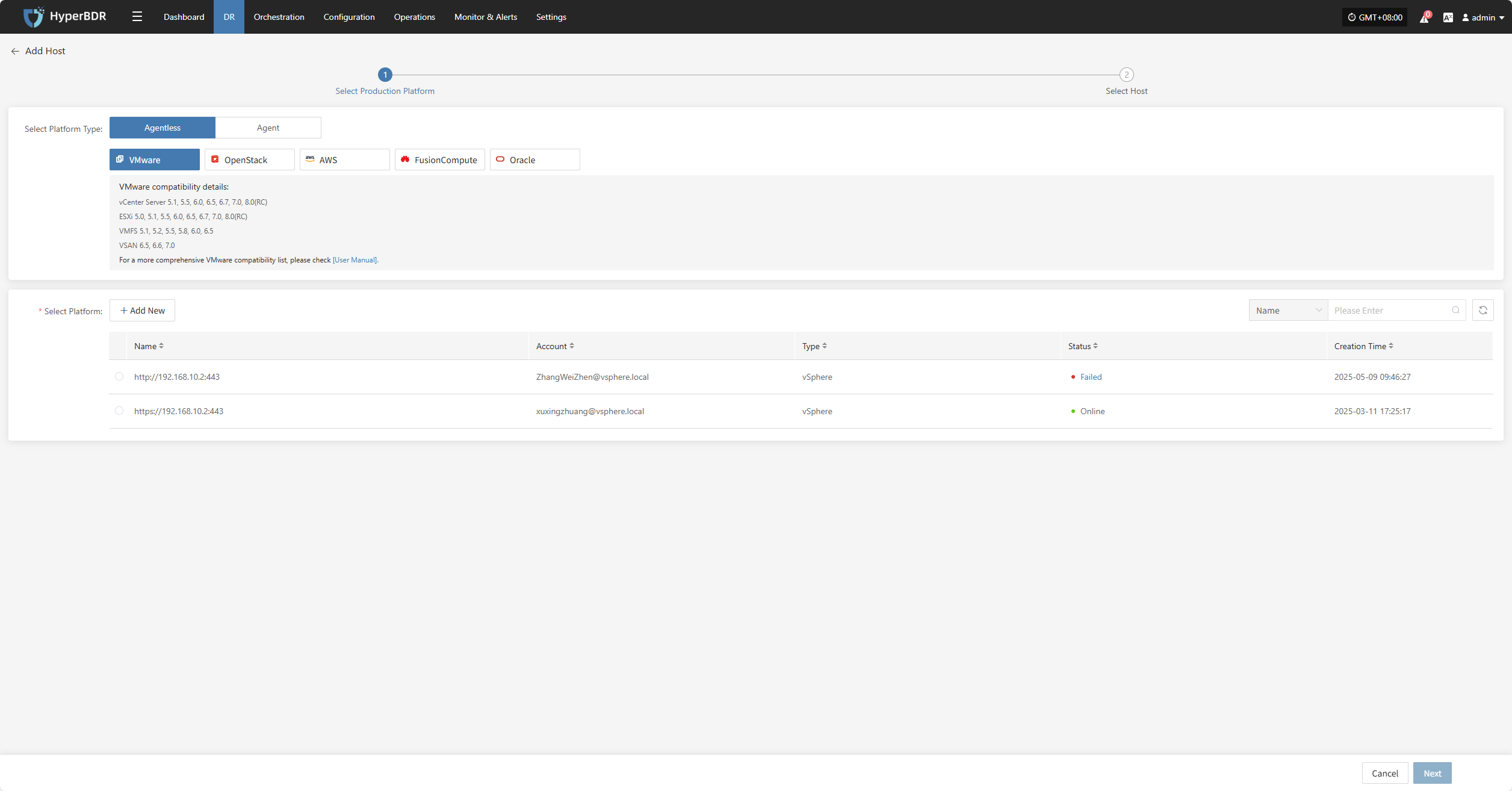The height and width of the screenshot is (791, 1512).
Task: Click the Cancel button
Action: coord(1385,773)
